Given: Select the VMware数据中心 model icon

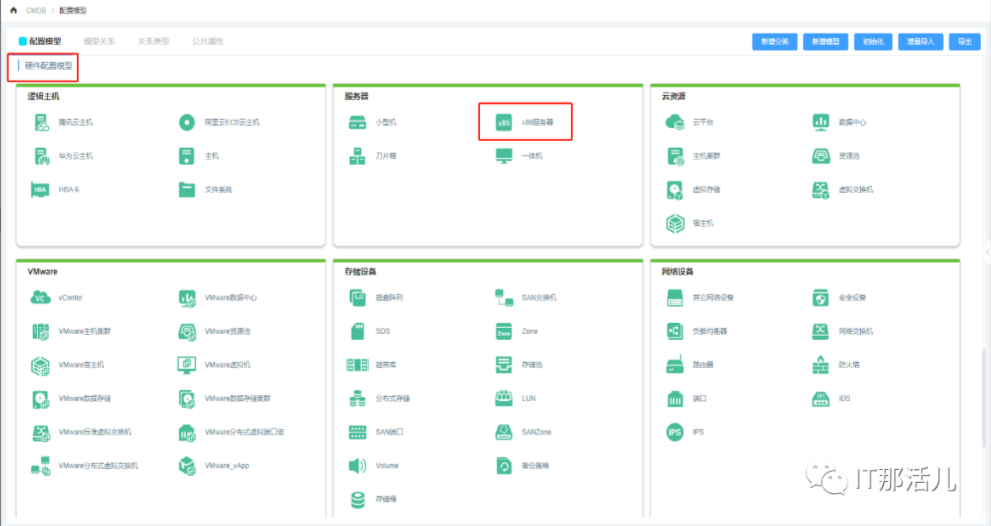Looking at the screenshot, I should [187, 298].
